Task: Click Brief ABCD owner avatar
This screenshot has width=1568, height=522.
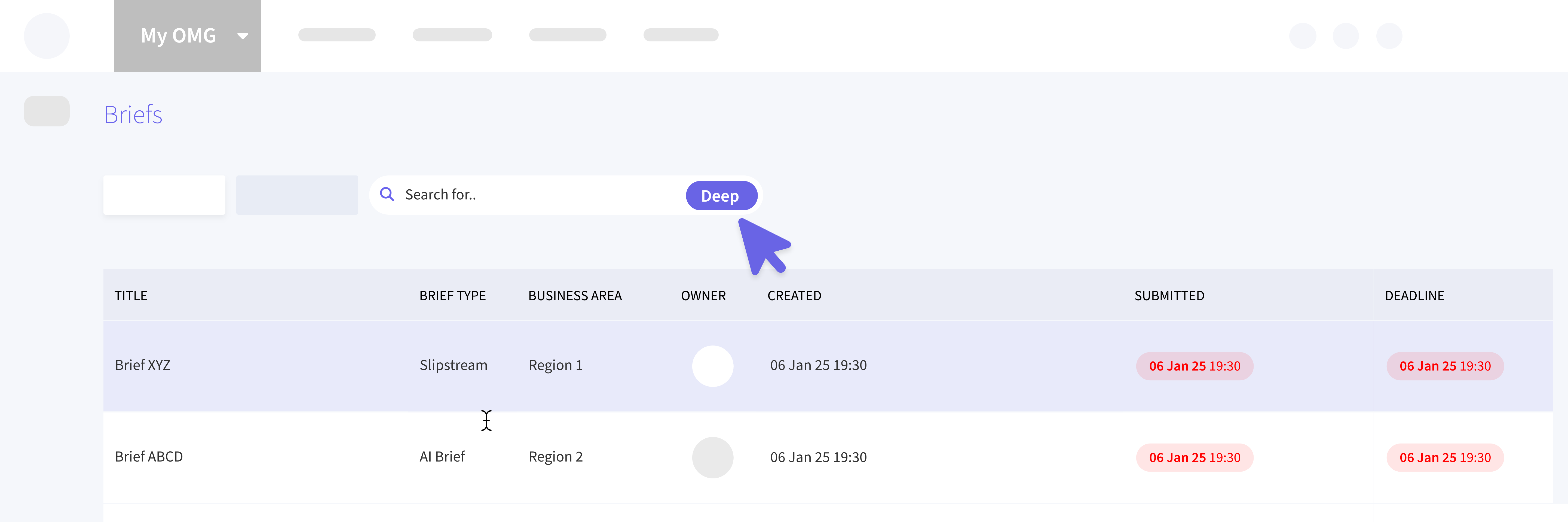Action: [712, 457]
